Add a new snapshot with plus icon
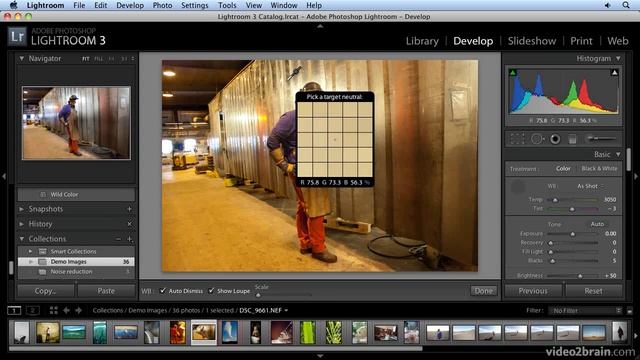This screenshot has width=640, height=360. pos(129,209)
